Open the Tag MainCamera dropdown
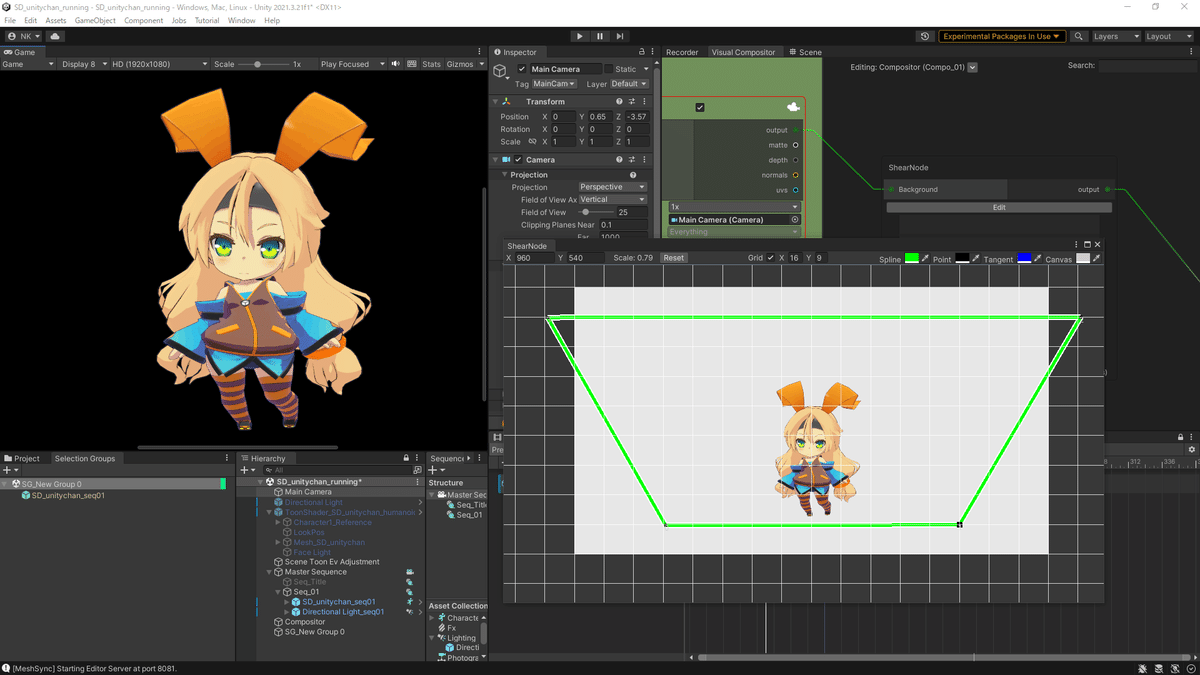The width and height of the screenshot is (1200, 675). [x=552, y=84]
